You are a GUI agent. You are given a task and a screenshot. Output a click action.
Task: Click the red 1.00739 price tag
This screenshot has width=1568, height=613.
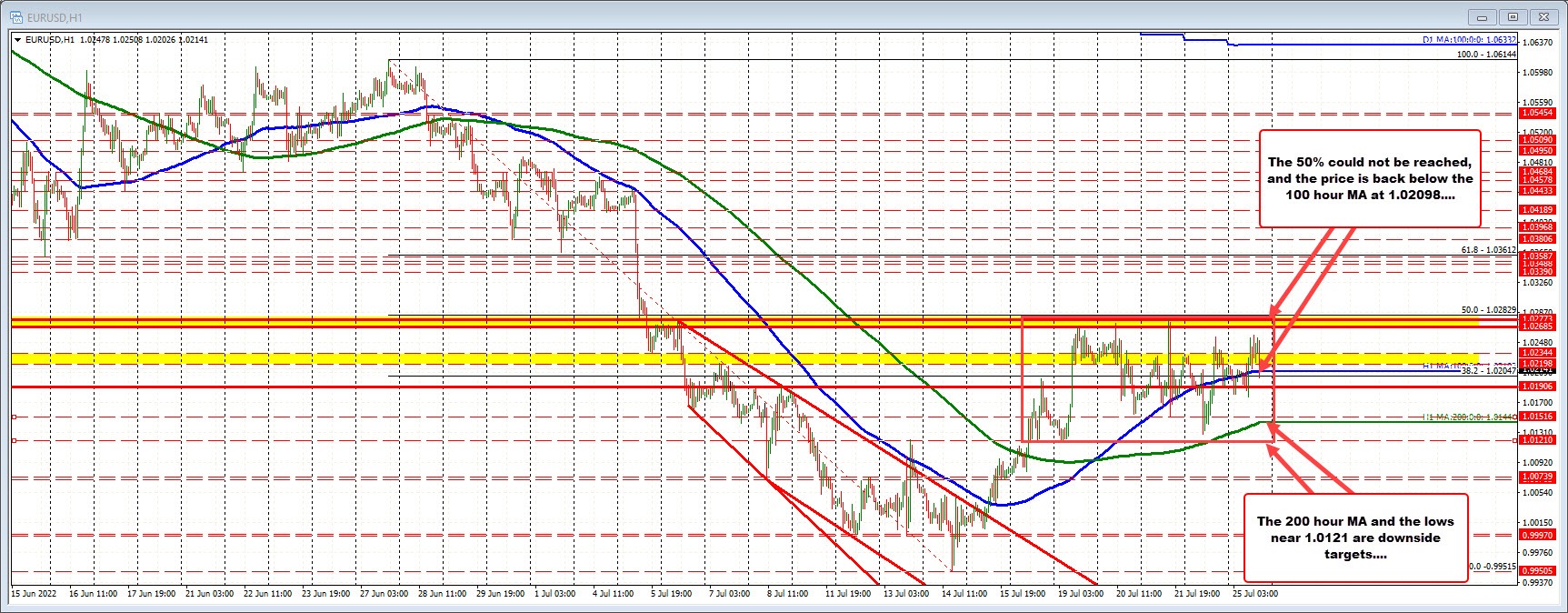1538,477
